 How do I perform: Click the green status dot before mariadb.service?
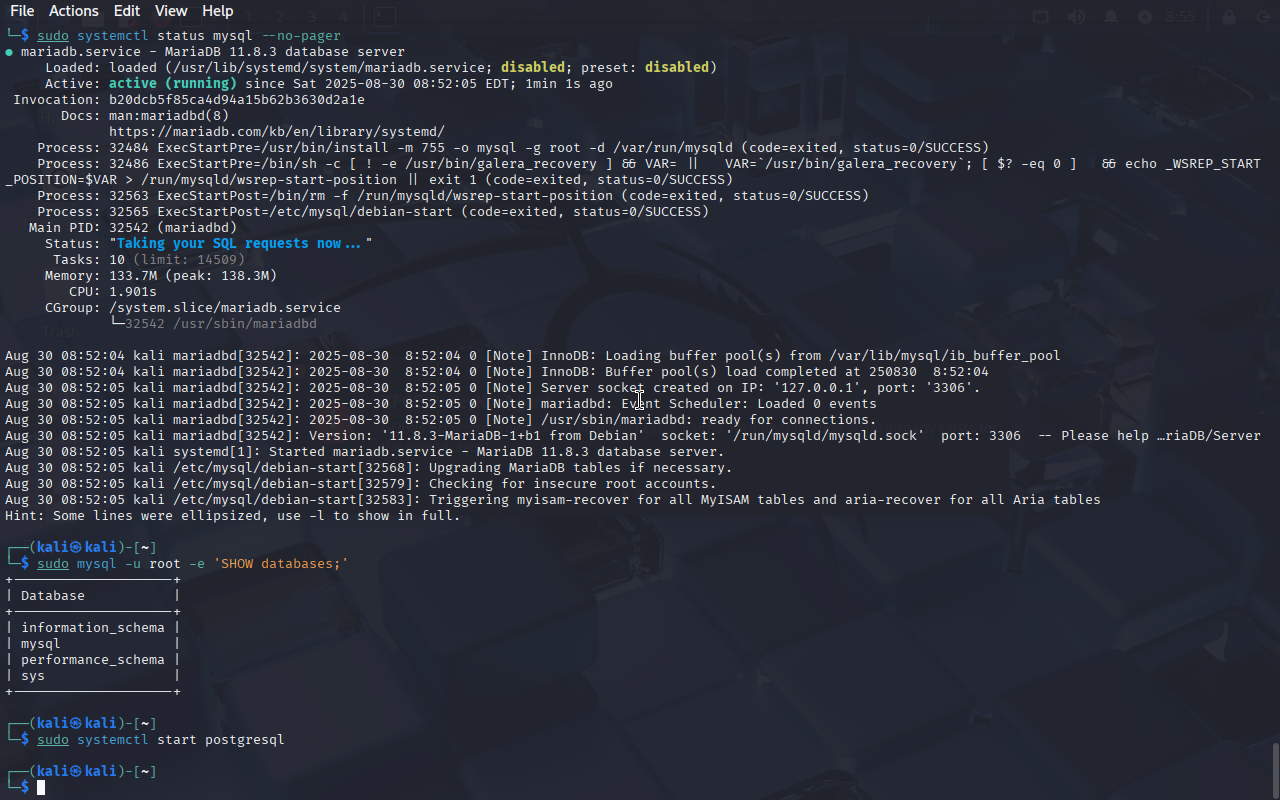tap(9, 52)
